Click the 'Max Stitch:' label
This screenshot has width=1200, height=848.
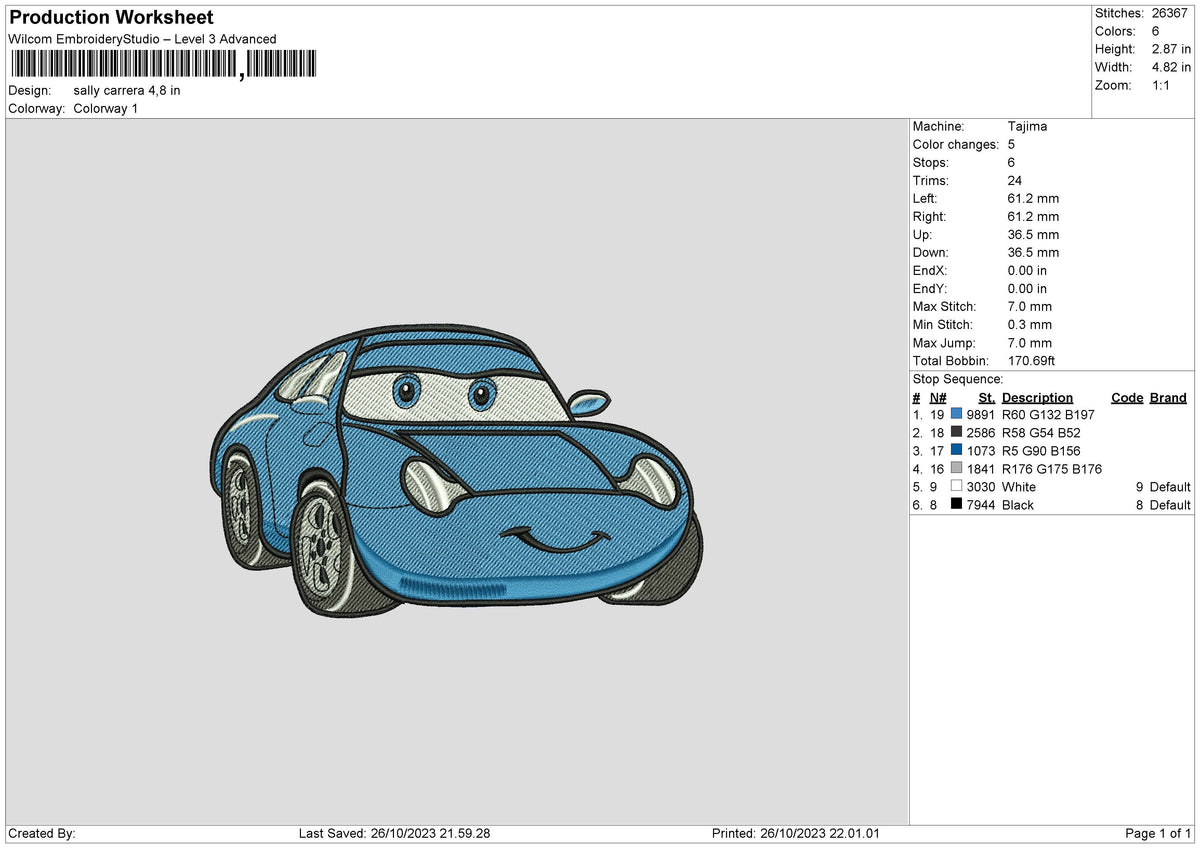(x=945, y=307)
